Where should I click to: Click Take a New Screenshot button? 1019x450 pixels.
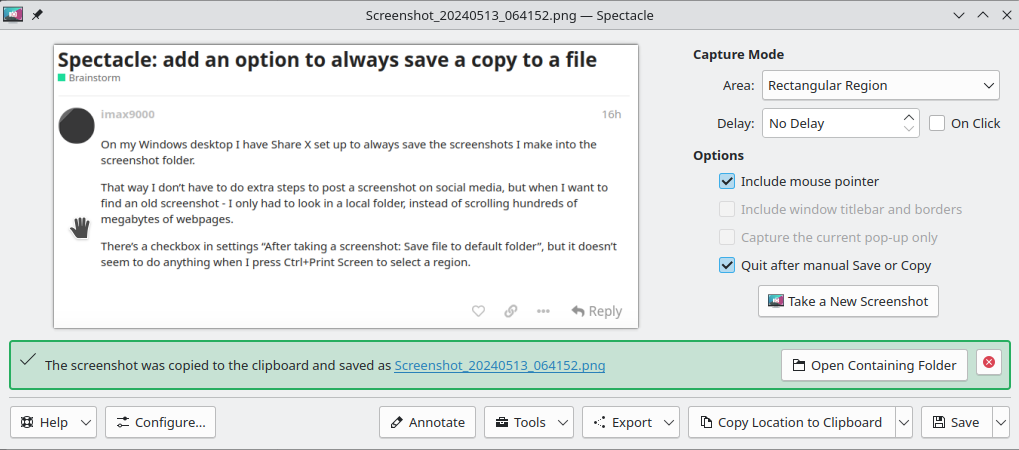click(848, 301)
